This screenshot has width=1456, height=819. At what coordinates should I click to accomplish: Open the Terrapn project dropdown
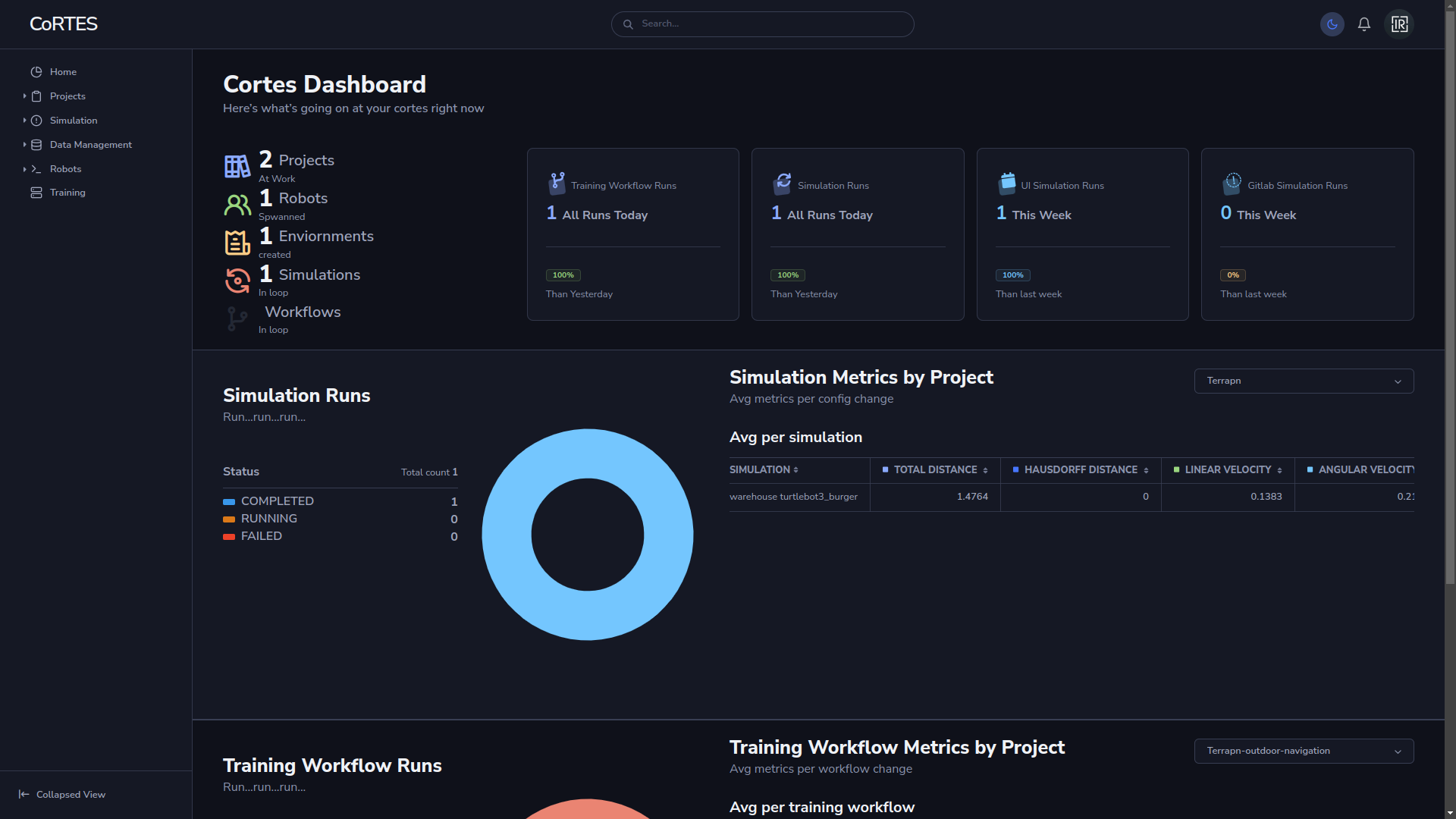[x=1304, y=381]
